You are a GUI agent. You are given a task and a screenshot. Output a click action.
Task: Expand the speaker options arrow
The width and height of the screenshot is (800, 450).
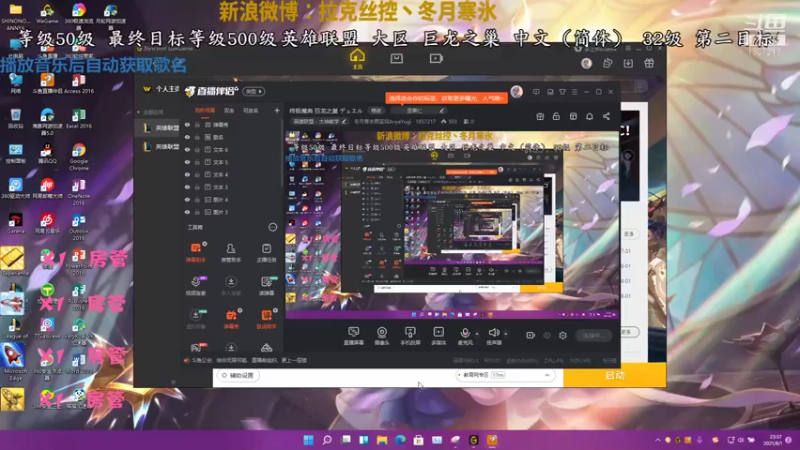(506, 334)
